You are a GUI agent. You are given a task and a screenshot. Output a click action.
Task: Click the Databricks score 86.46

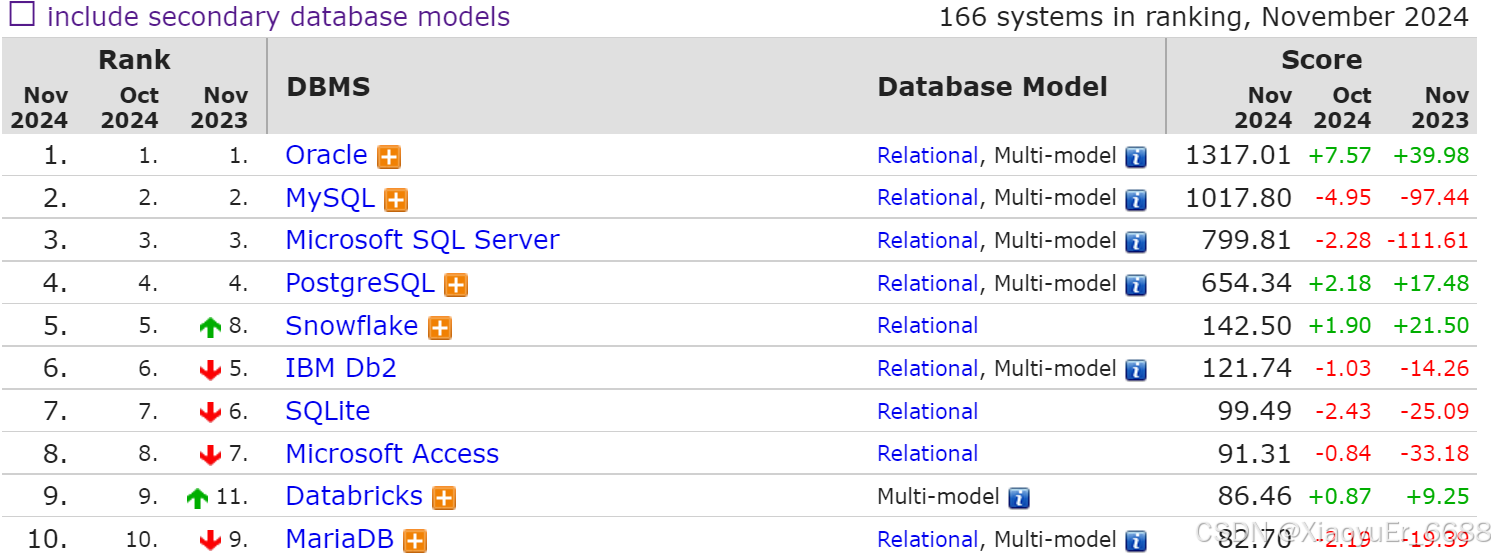point(1254,497)
